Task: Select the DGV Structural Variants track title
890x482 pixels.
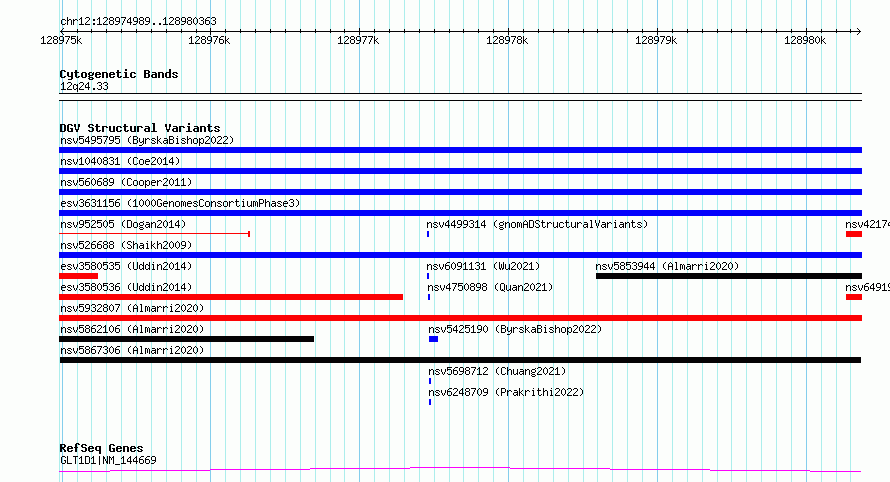Action: point(140,128)
